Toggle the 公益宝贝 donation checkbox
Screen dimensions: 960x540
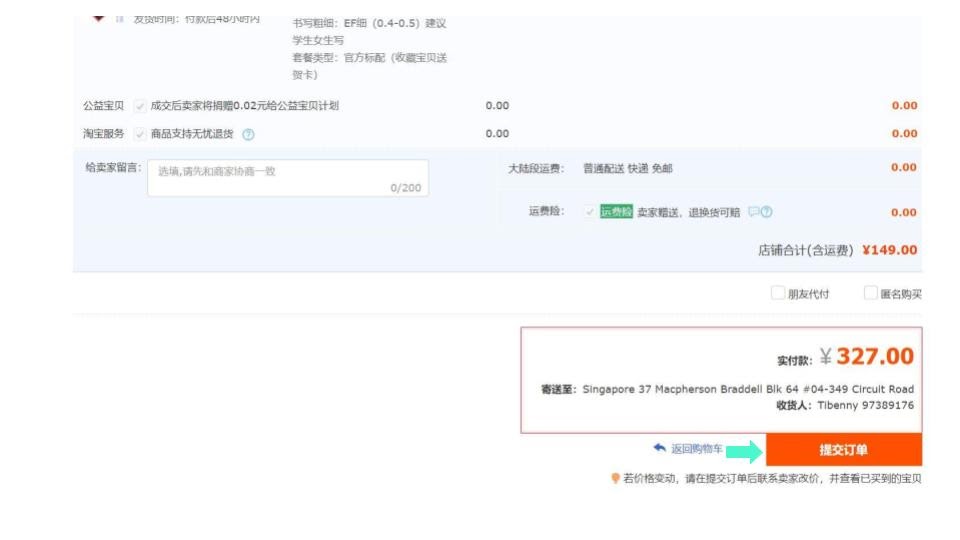pos(140,106)
